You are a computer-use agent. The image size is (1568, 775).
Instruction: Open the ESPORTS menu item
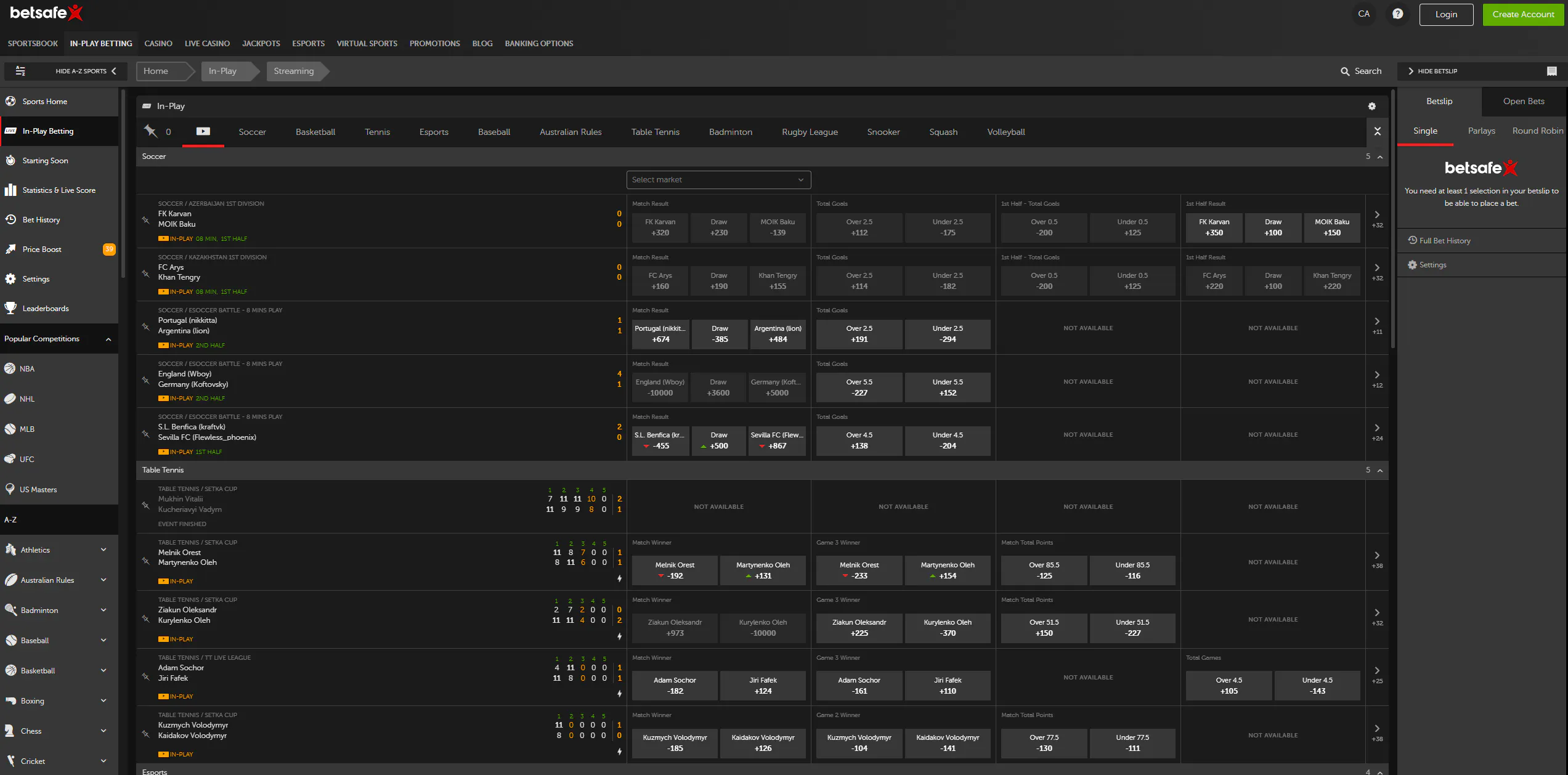[308, 44]
